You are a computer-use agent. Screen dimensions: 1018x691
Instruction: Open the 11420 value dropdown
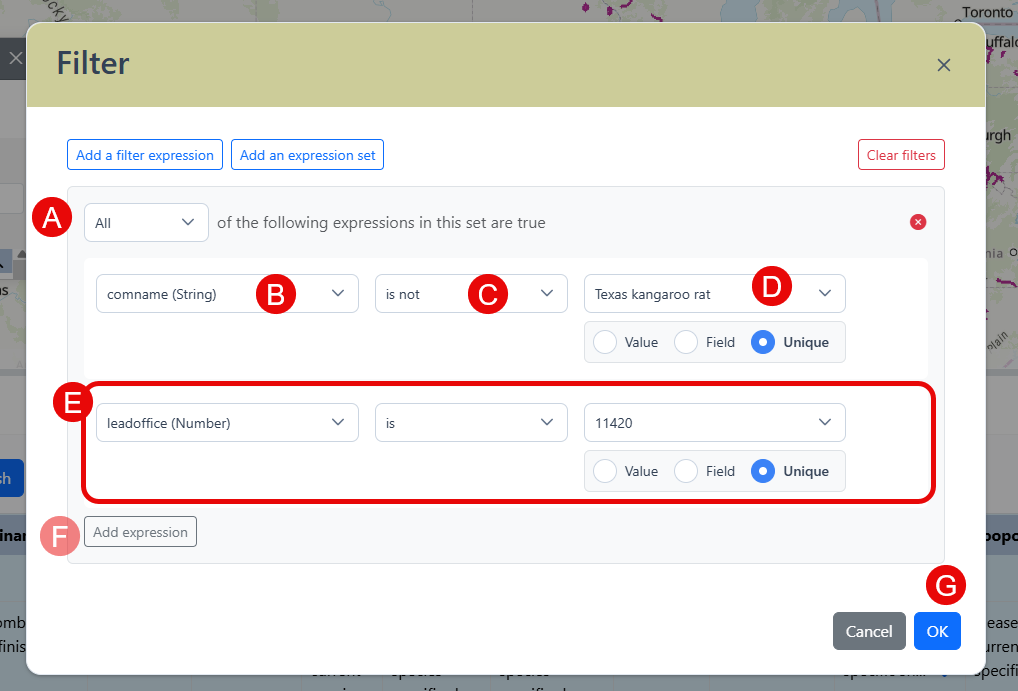tap(715, 423)
